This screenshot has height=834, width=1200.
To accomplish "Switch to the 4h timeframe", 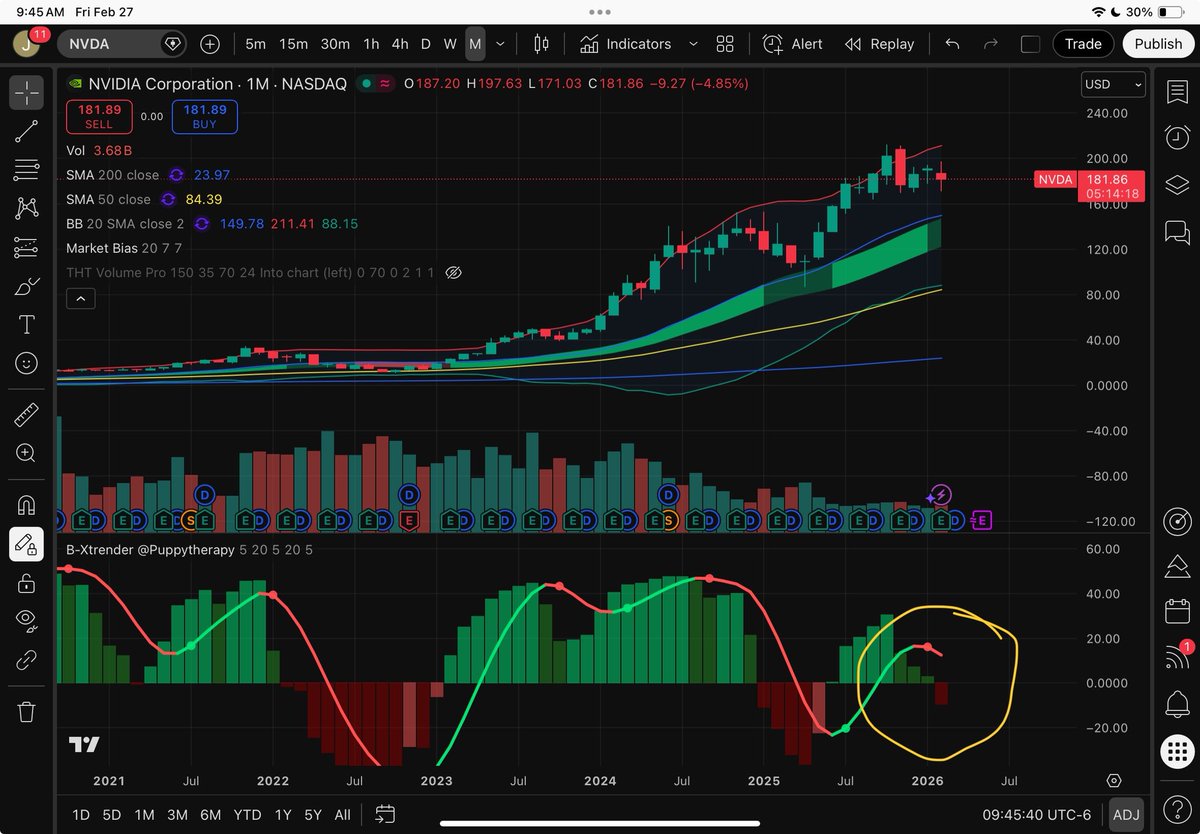I will click(400, 44).
